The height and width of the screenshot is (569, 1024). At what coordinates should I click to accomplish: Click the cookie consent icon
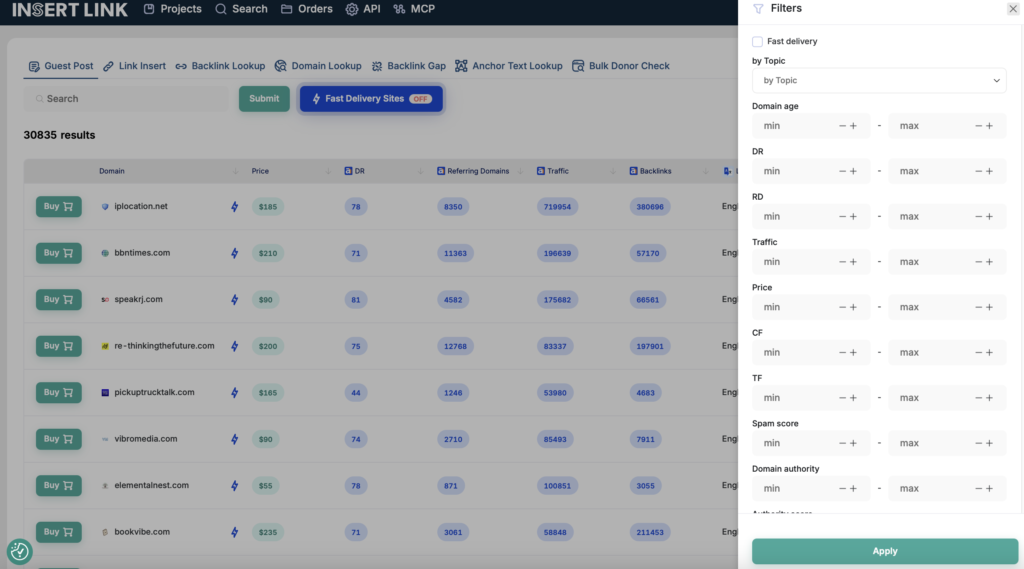(20, 551)
